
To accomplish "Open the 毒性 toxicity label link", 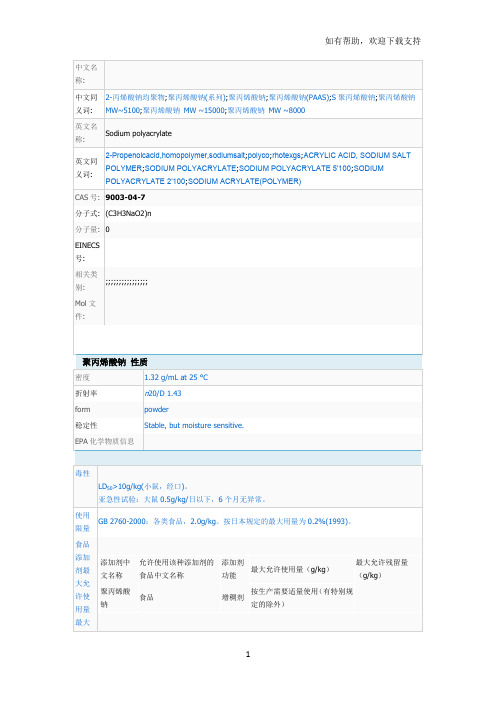I will coord(82,473).
